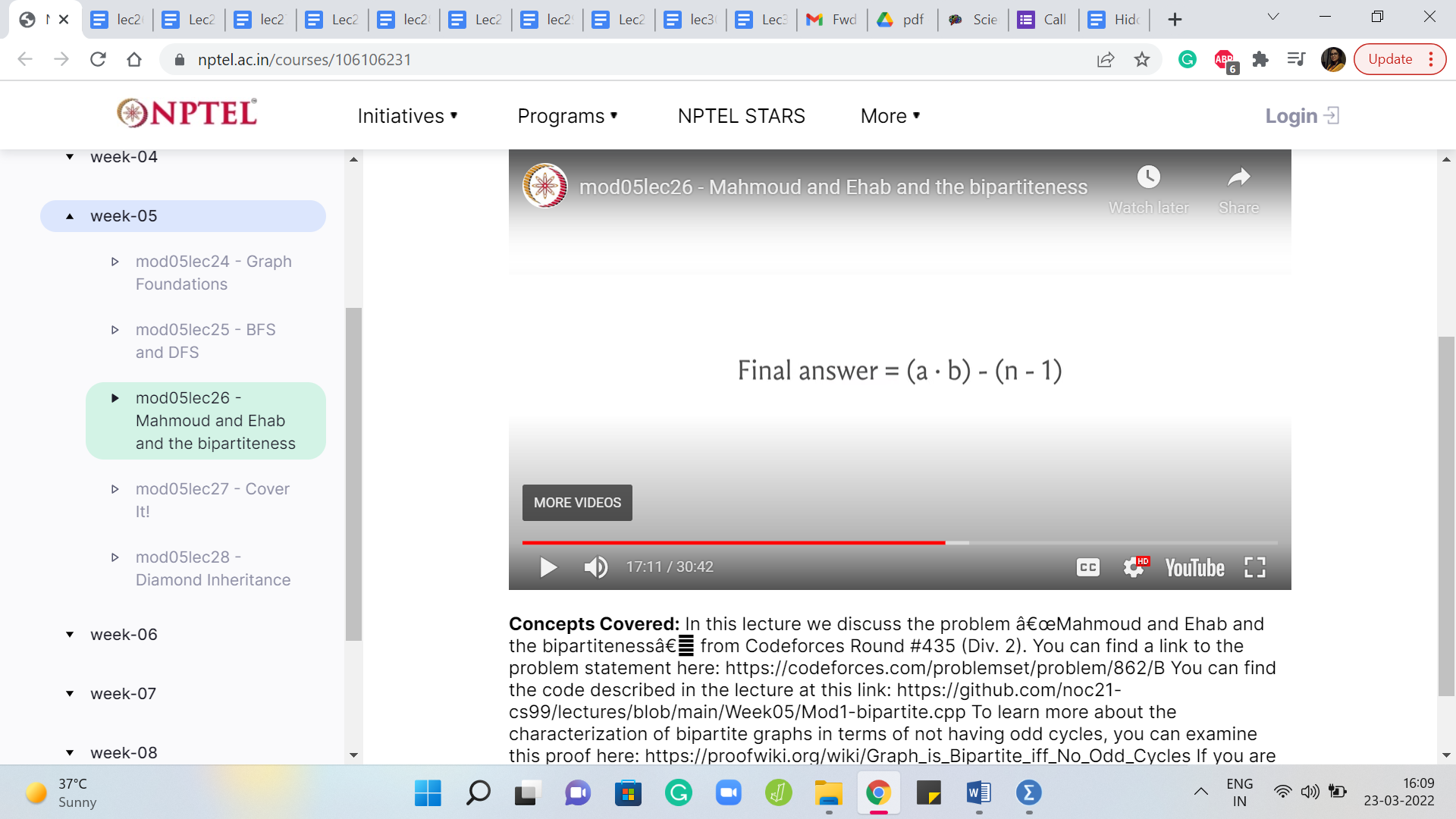
Task: Open Chrome extensions puzzle icon
Action: pos(1260,59)
